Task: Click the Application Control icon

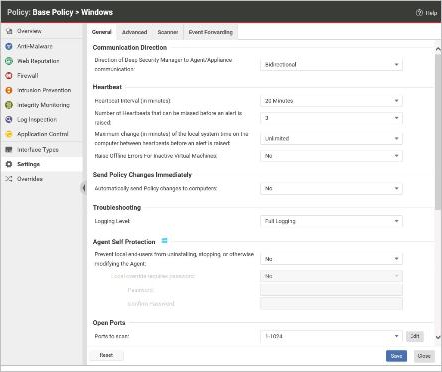Action: pos(9,134)
